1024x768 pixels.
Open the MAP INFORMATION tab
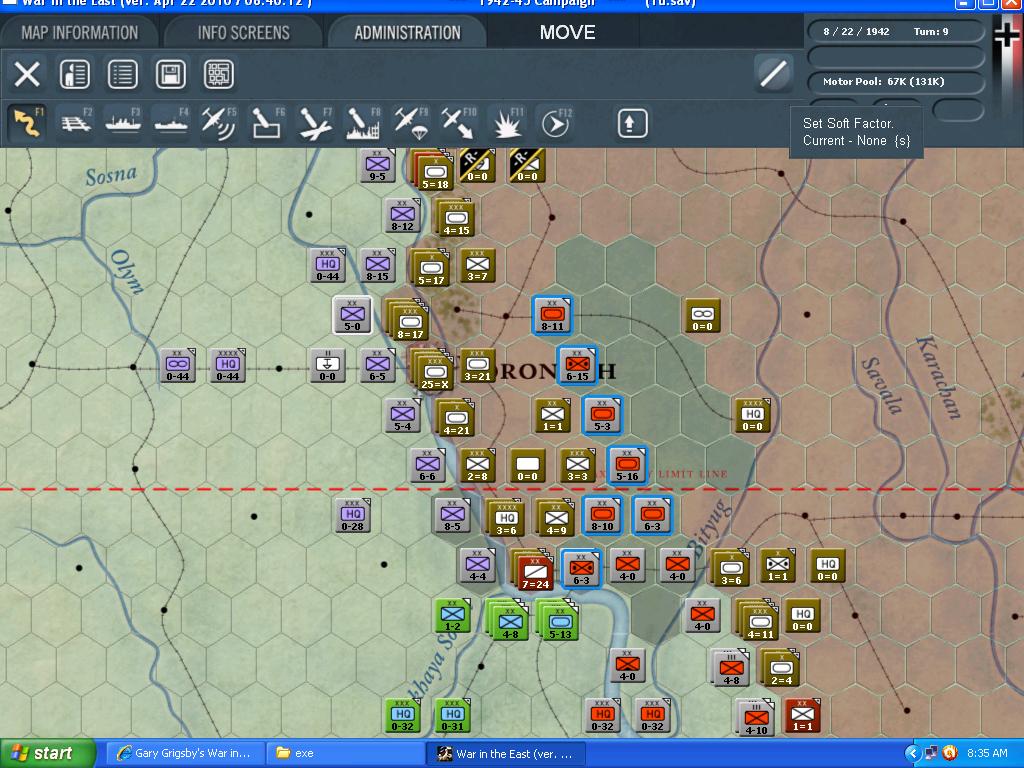[x=80, y=33]
